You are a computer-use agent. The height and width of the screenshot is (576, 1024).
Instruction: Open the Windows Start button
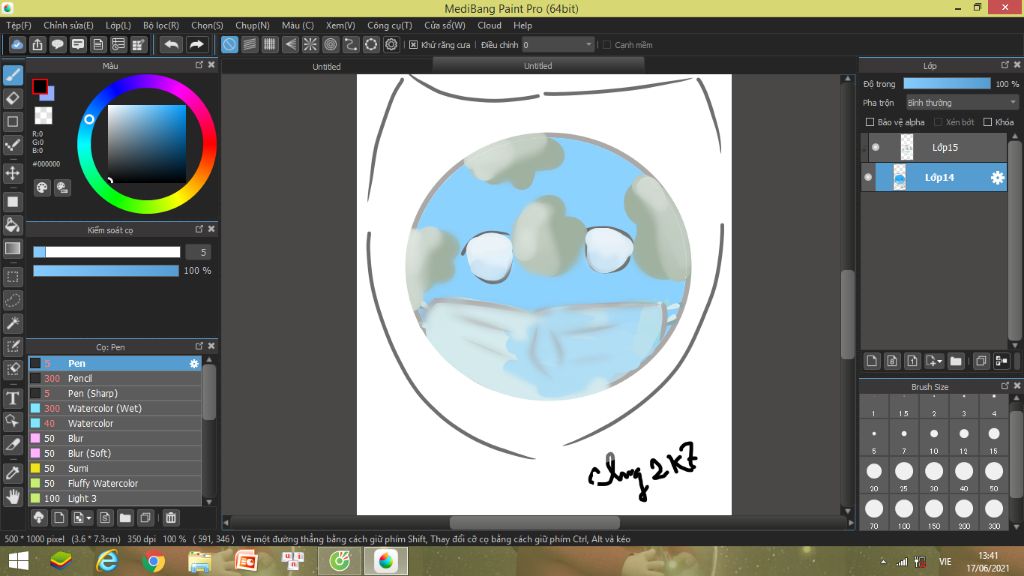click(18, 562)
